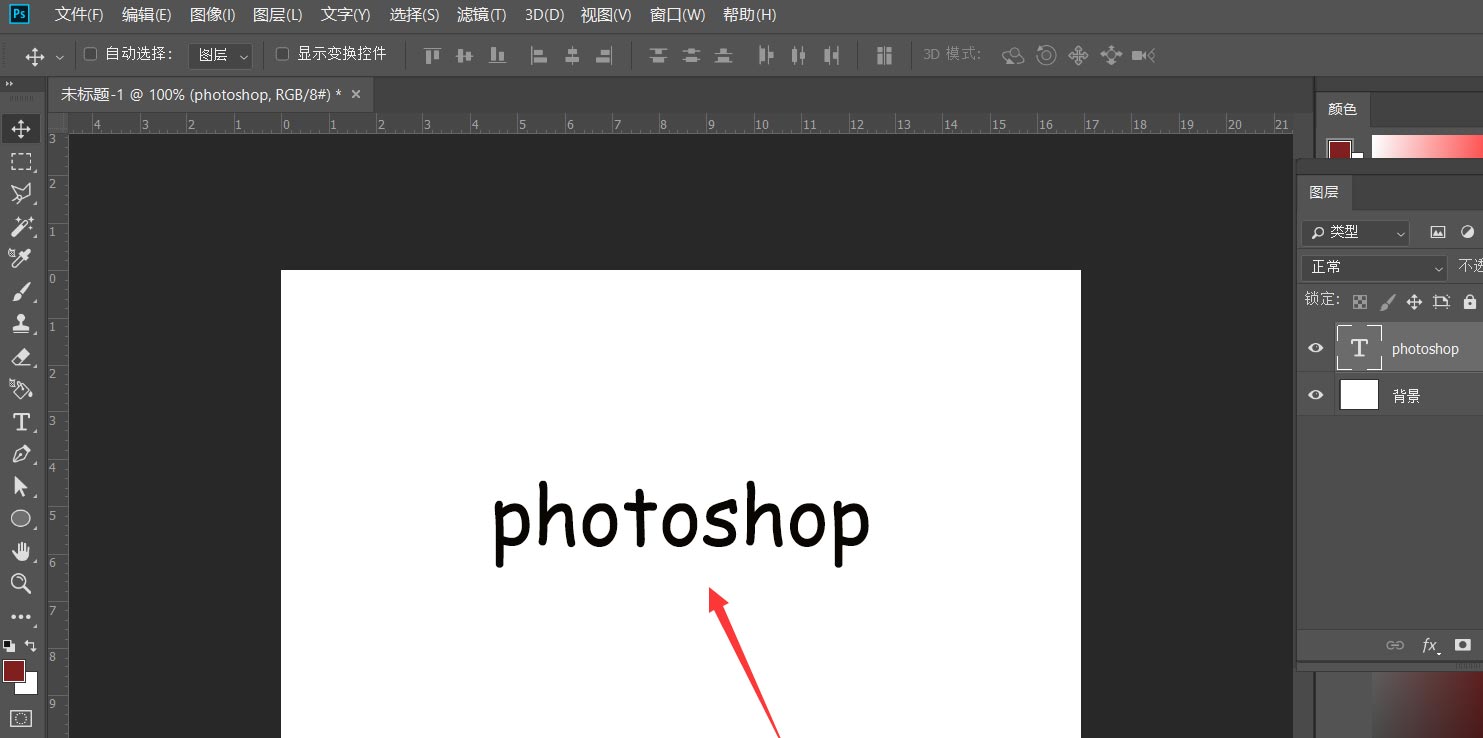Select the Magic Wand tool
Screen dimensions: 1483x738
pyautogui.click(x=21, y=226)
